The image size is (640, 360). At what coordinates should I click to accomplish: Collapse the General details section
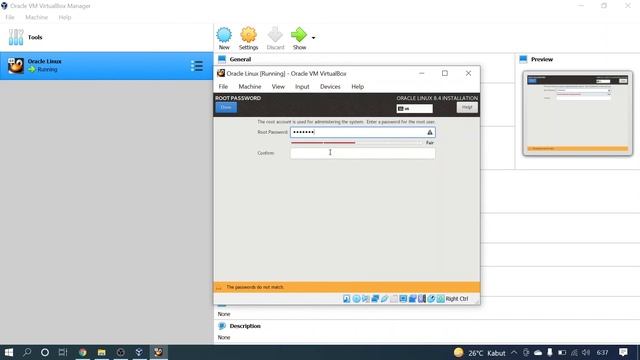(x=240, y=60)
